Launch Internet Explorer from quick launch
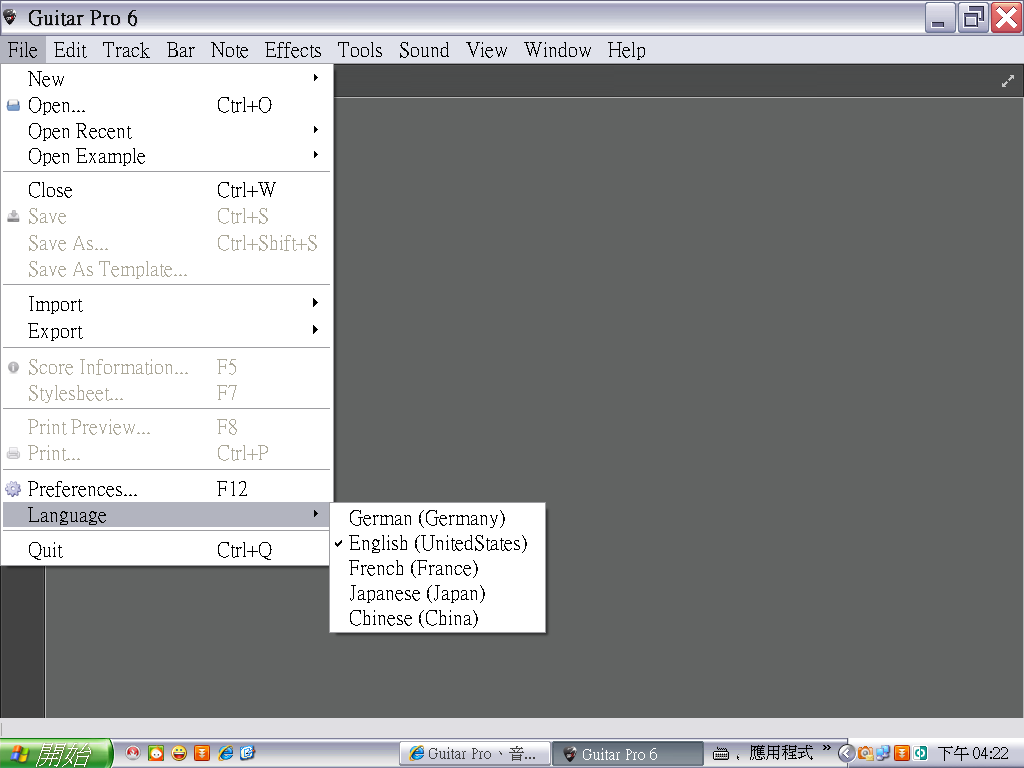The width and height of the screenshot is (1024, 768). tap(226, 753)
